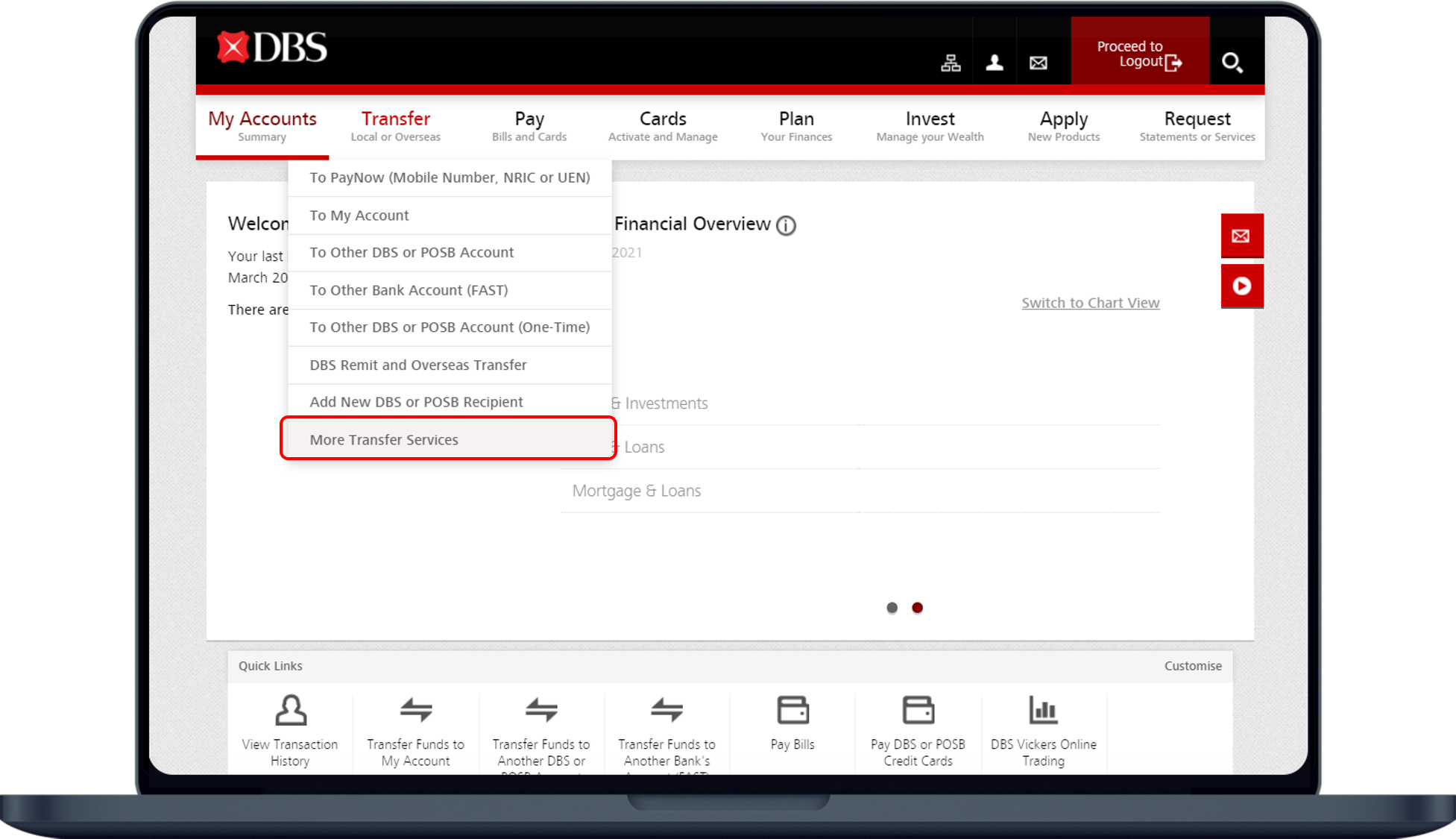Screen dimensions: 1456x839
Task: Click Transfer Funds to Another DBS icon
Action: tap(541, 711)
